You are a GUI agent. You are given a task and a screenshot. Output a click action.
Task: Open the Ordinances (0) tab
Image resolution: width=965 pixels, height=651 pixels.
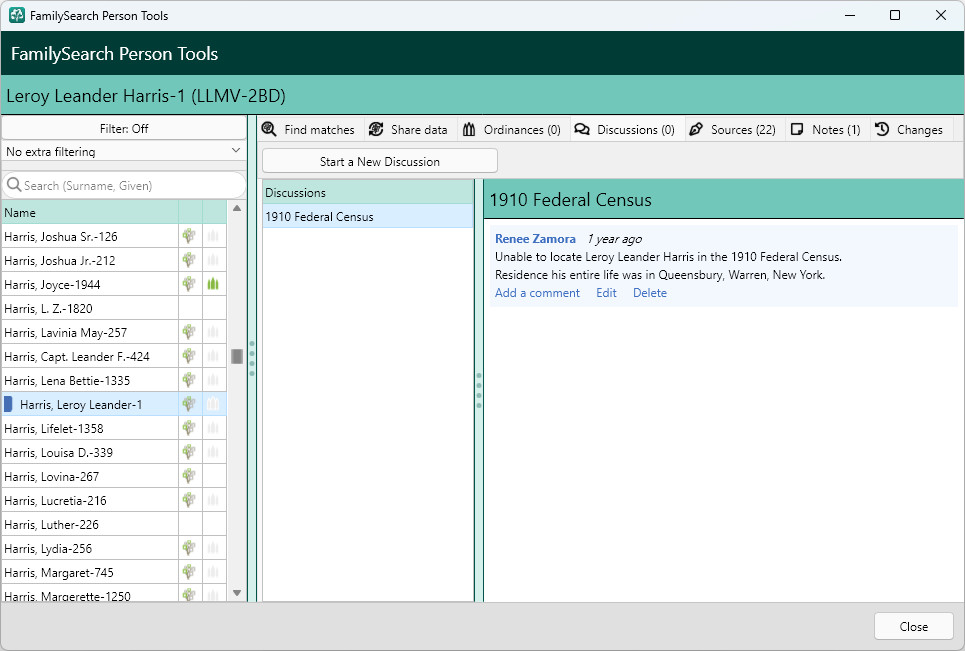coord(513,129)
